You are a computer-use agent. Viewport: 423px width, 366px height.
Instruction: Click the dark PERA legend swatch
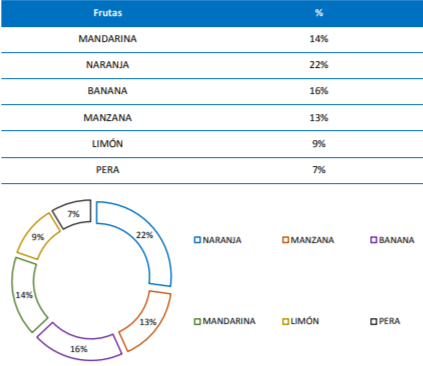point(374,321)
